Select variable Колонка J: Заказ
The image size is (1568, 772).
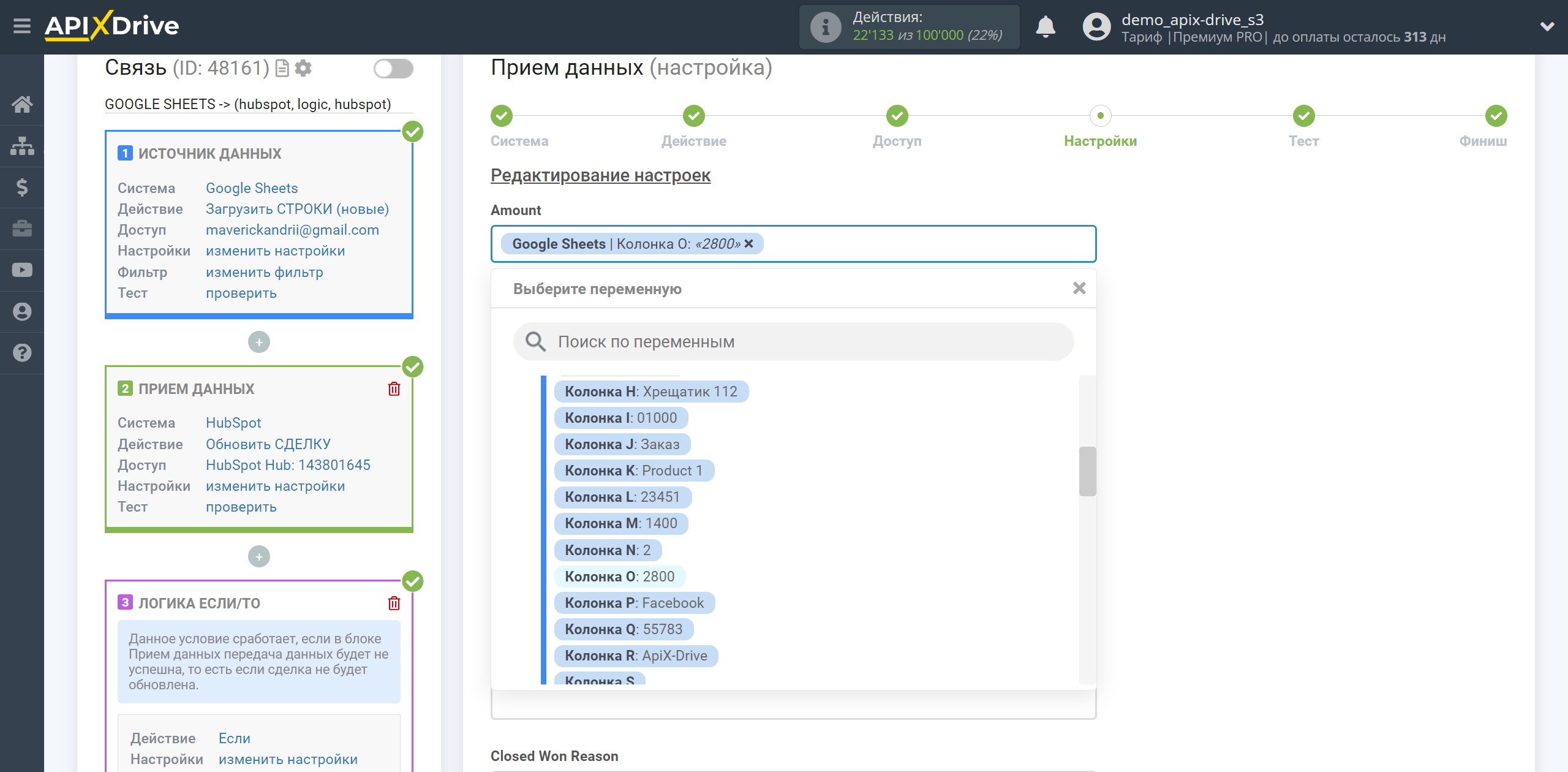tap(622, 444)
